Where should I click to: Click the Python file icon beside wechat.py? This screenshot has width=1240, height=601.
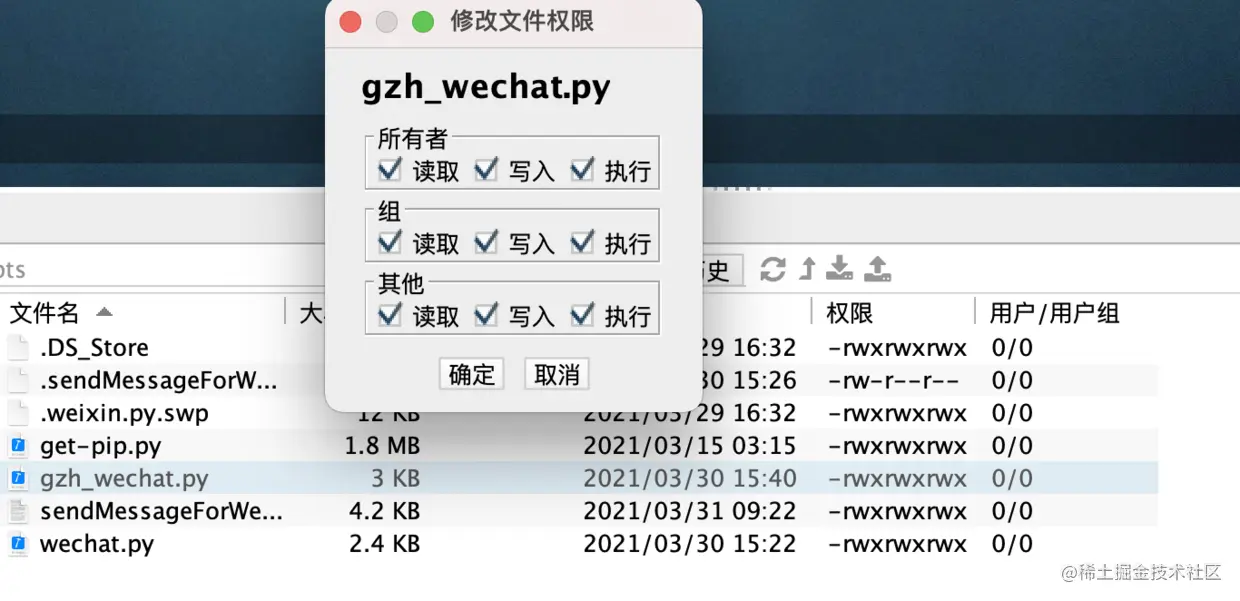(19, 544)
